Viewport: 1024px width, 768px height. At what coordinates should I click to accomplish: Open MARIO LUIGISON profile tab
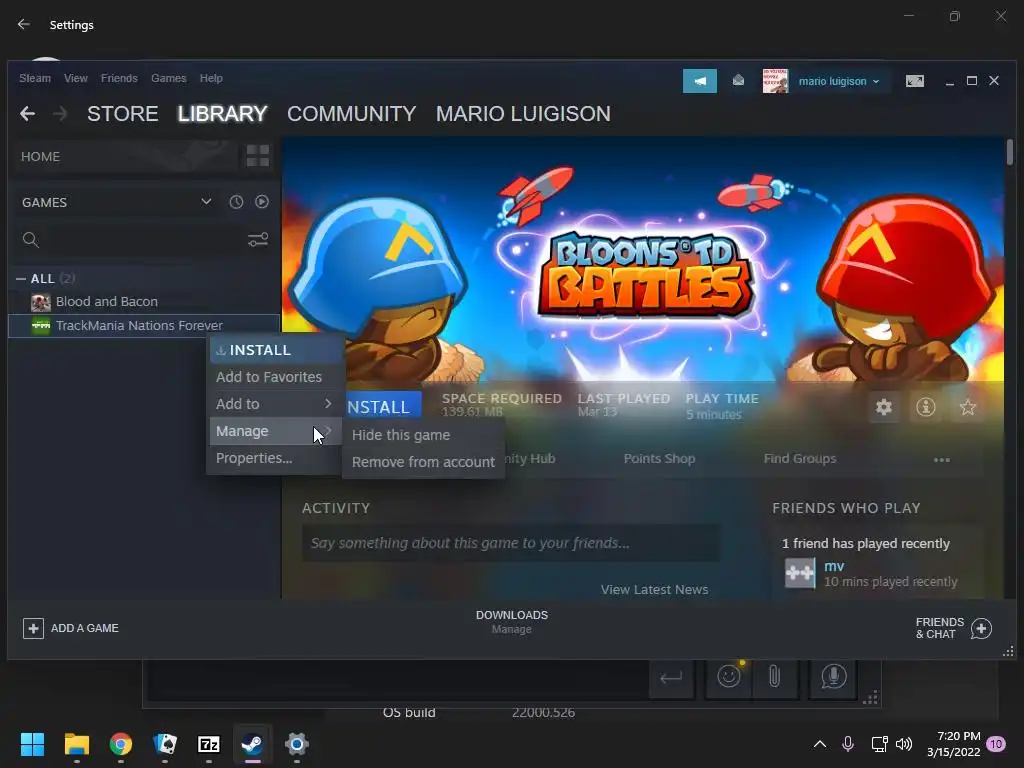pos(523,114)
